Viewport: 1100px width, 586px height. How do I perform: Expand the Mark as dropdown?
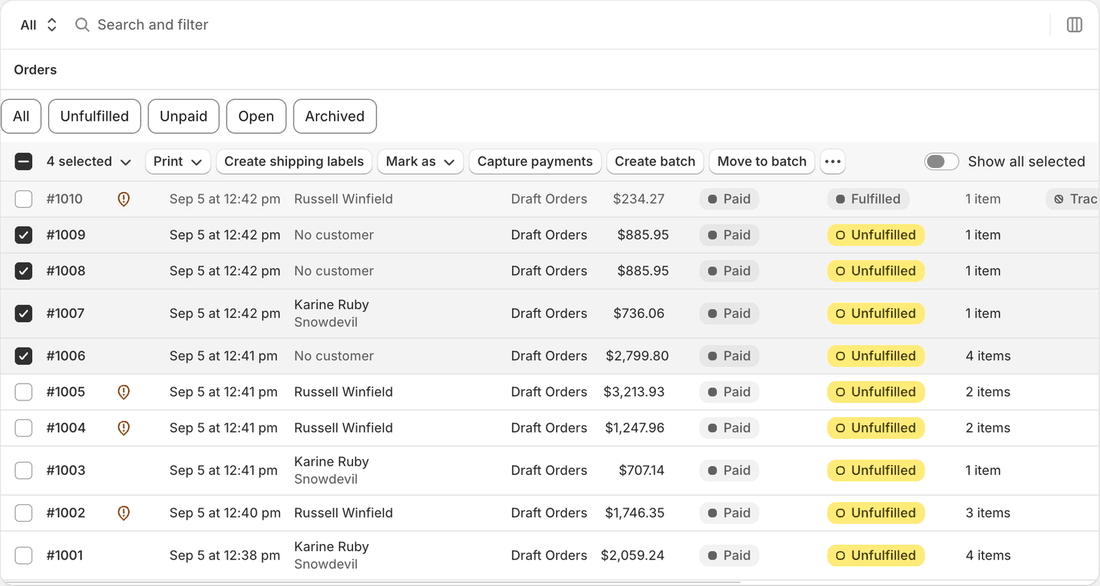click(420, 161)
